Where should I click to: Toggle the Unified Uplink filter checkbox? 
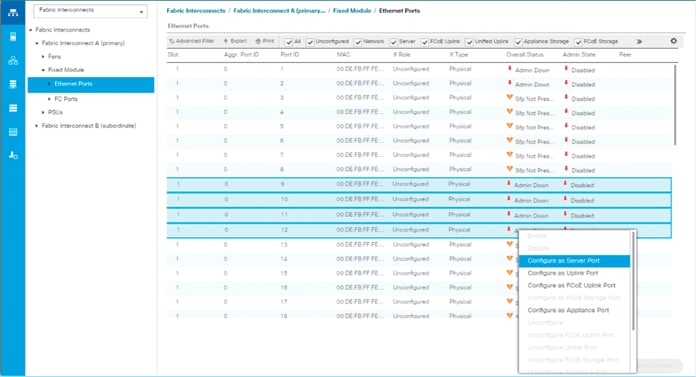(469, 42)
